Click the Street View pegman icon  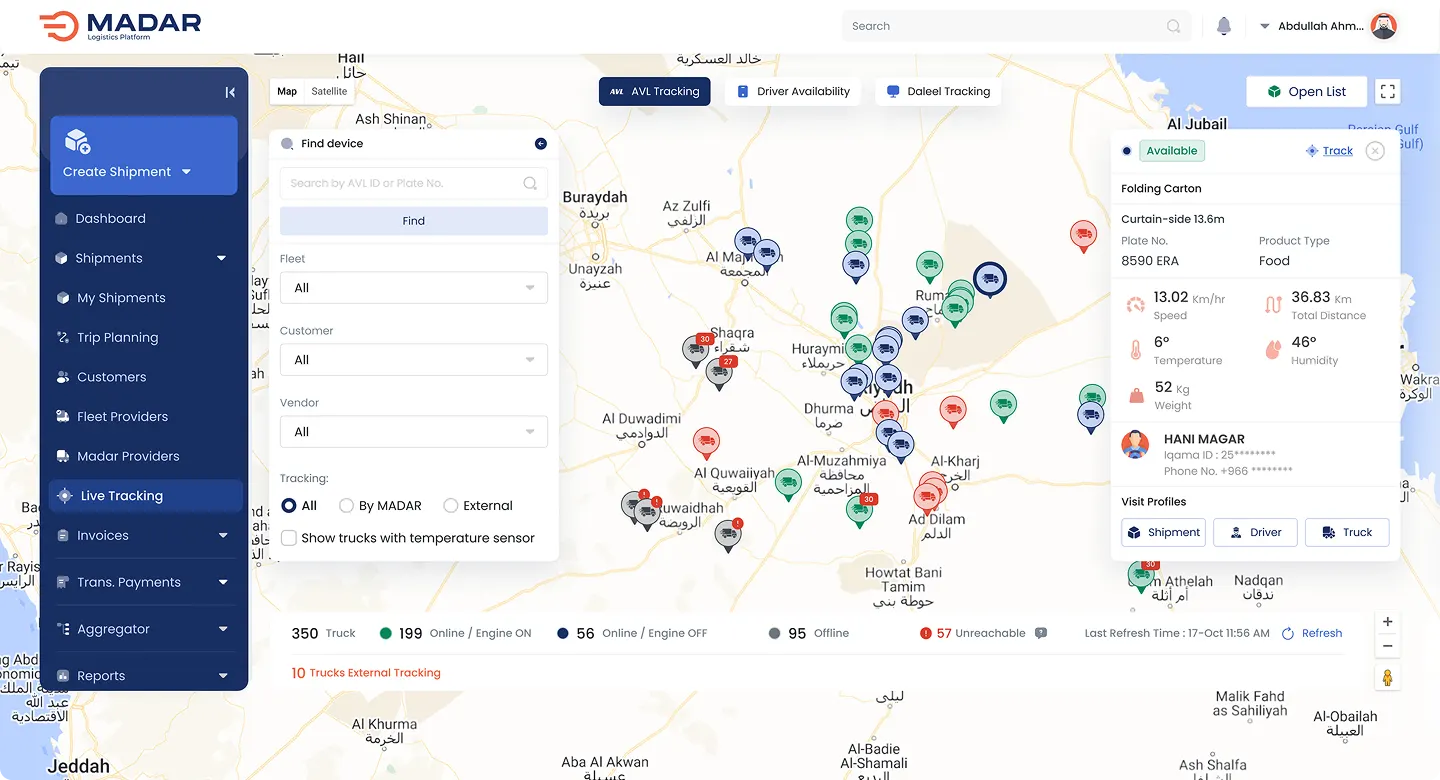click(1388, 677)
